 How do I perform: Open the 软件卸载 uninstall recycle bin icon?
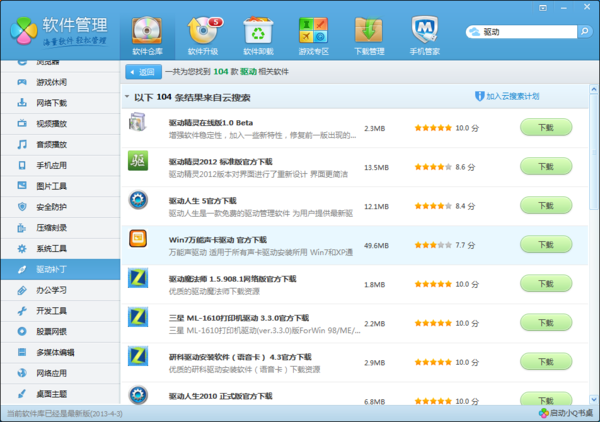pyautogui.click(x=258, y=31)
